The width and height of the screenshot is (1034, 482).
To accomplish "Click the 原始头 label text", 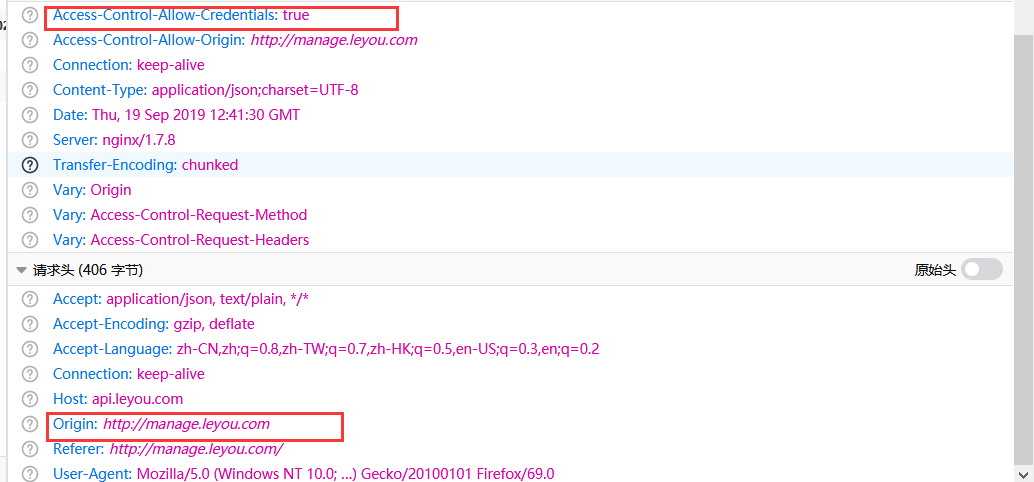I will coord(935,270).
